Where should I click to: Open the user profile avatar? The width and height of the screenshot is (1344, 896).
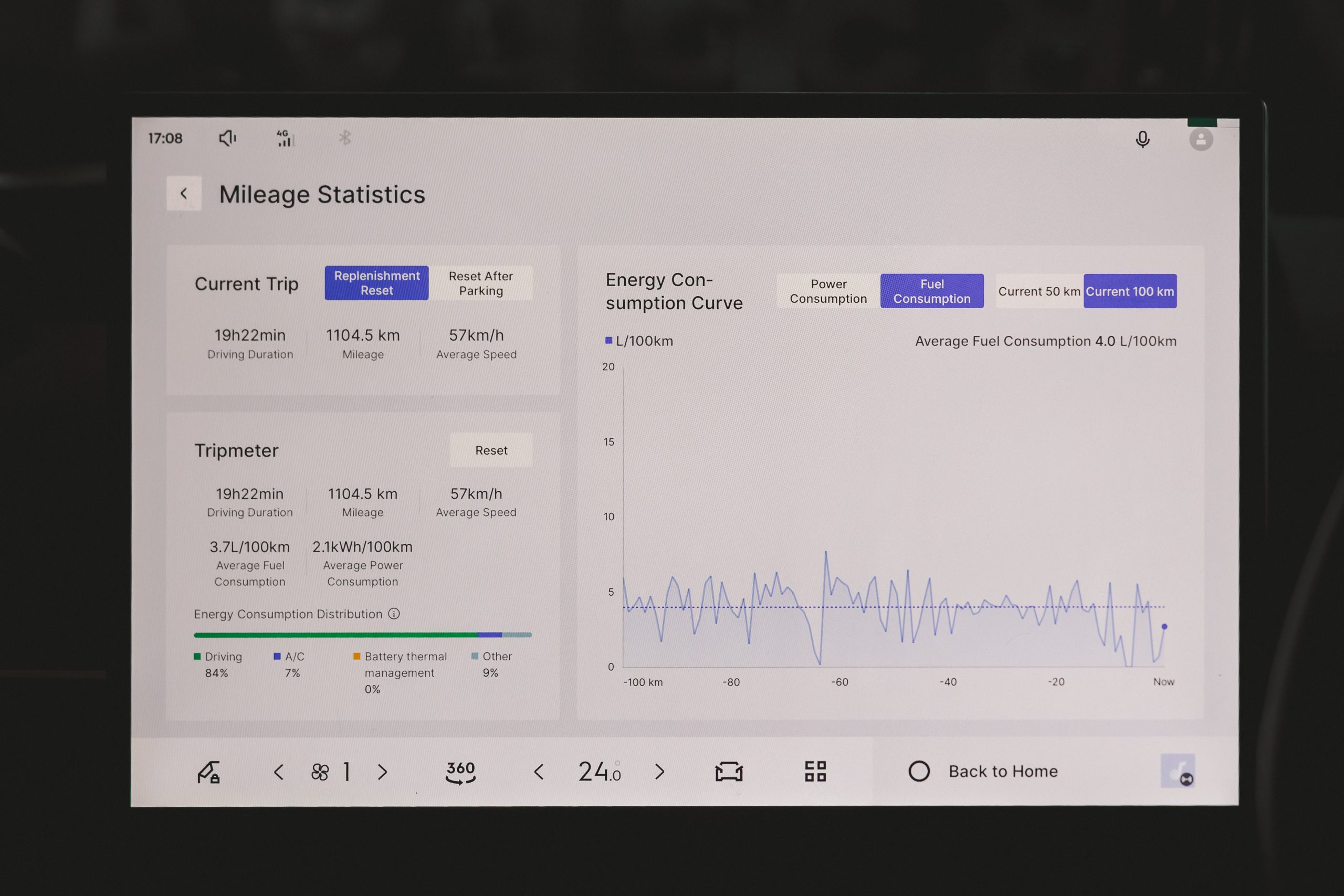point(1201,140)
